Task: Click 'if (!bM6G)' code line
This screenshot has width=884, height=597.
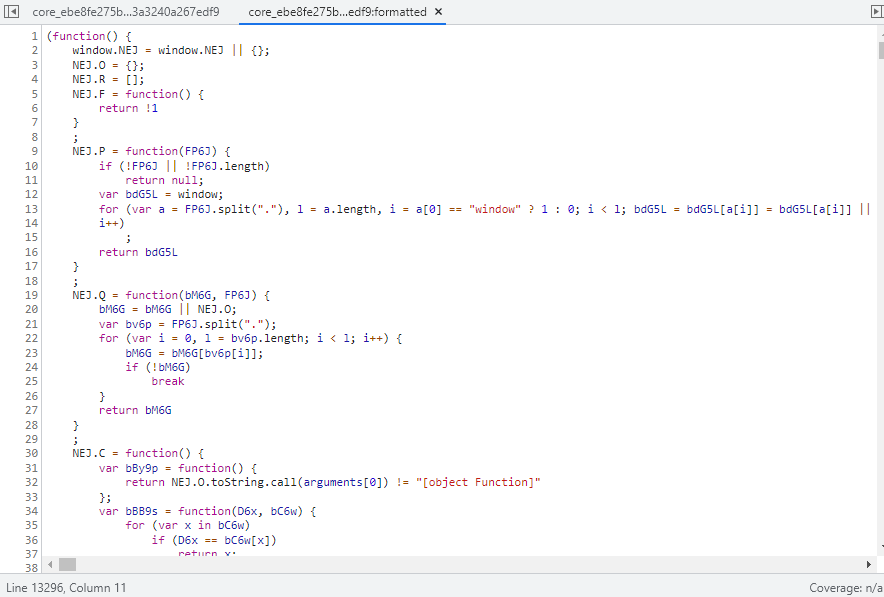Action: 158,367
